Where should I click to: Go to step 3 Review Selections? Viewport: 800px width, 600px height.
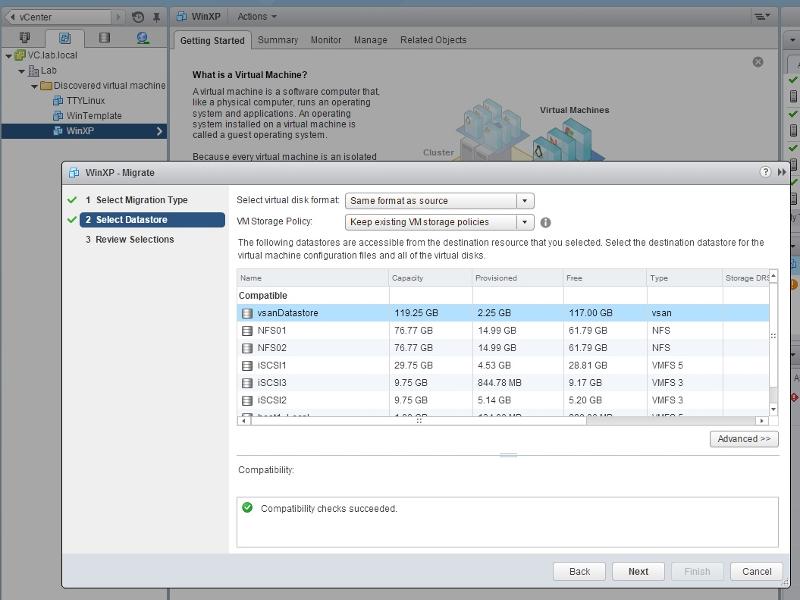click(x=130, y=239)
